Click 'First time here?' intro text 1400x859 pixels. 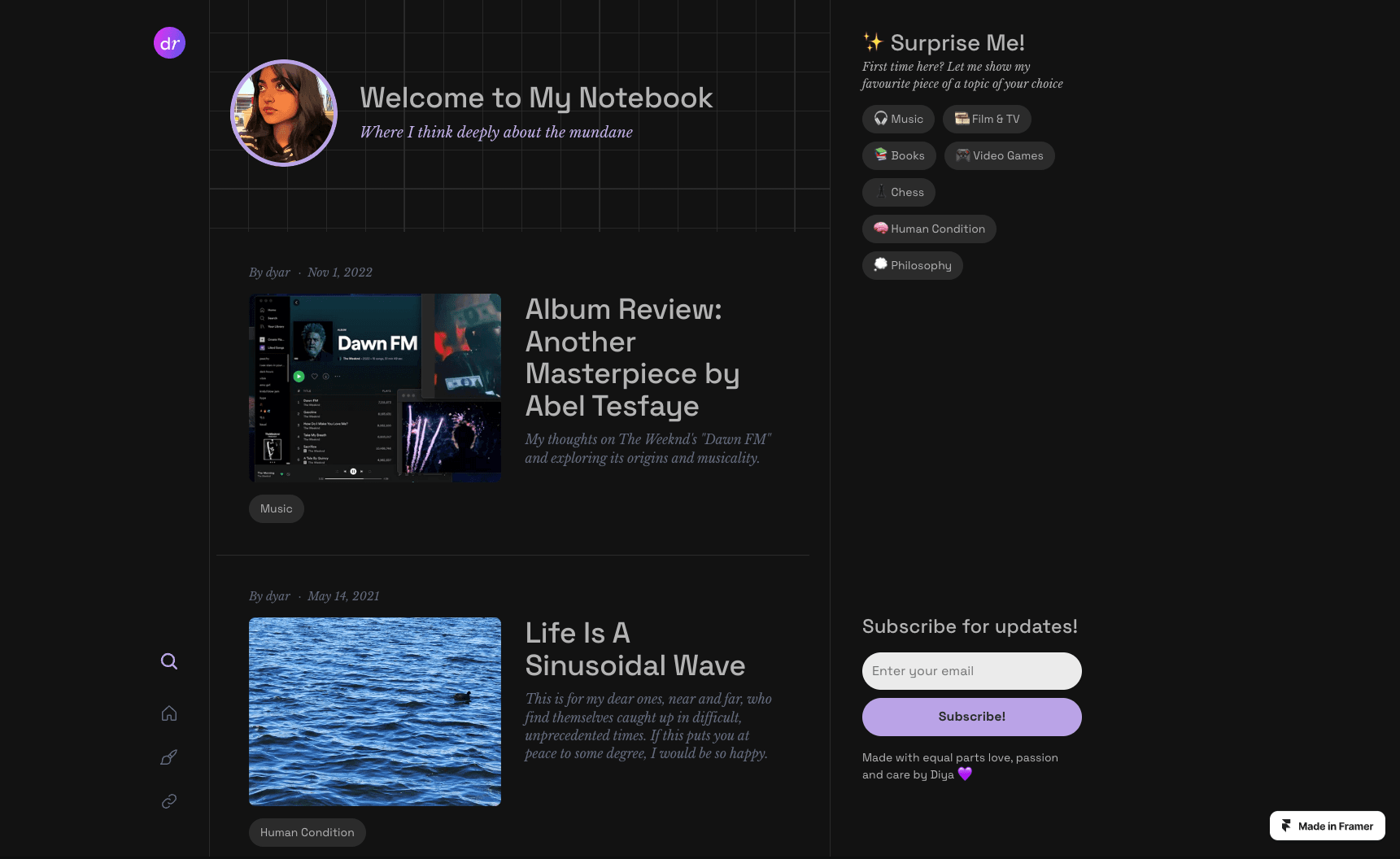[x=962, y=75]
